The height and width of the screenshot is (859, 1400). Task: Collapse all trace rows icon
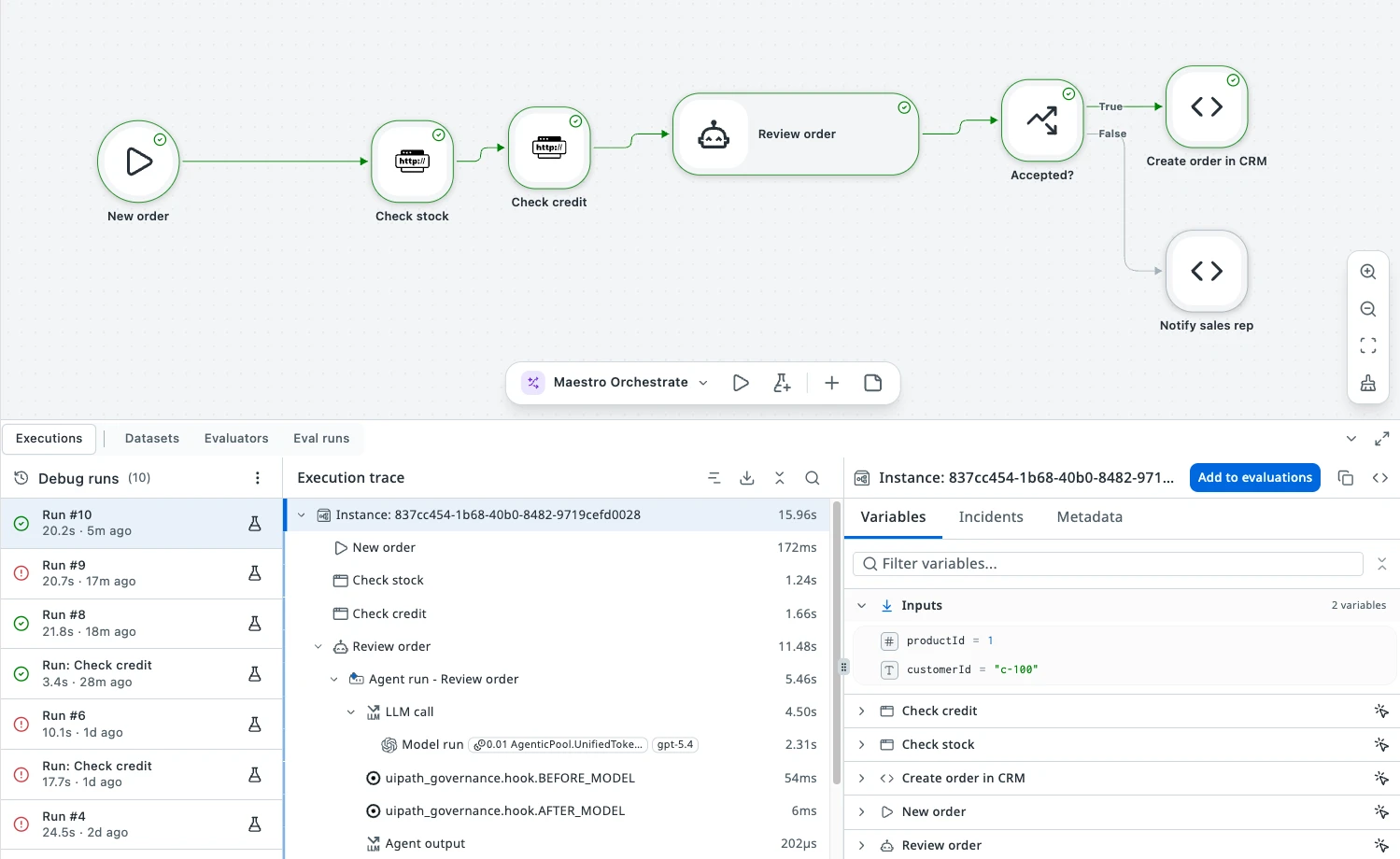[x=780, y=478]
